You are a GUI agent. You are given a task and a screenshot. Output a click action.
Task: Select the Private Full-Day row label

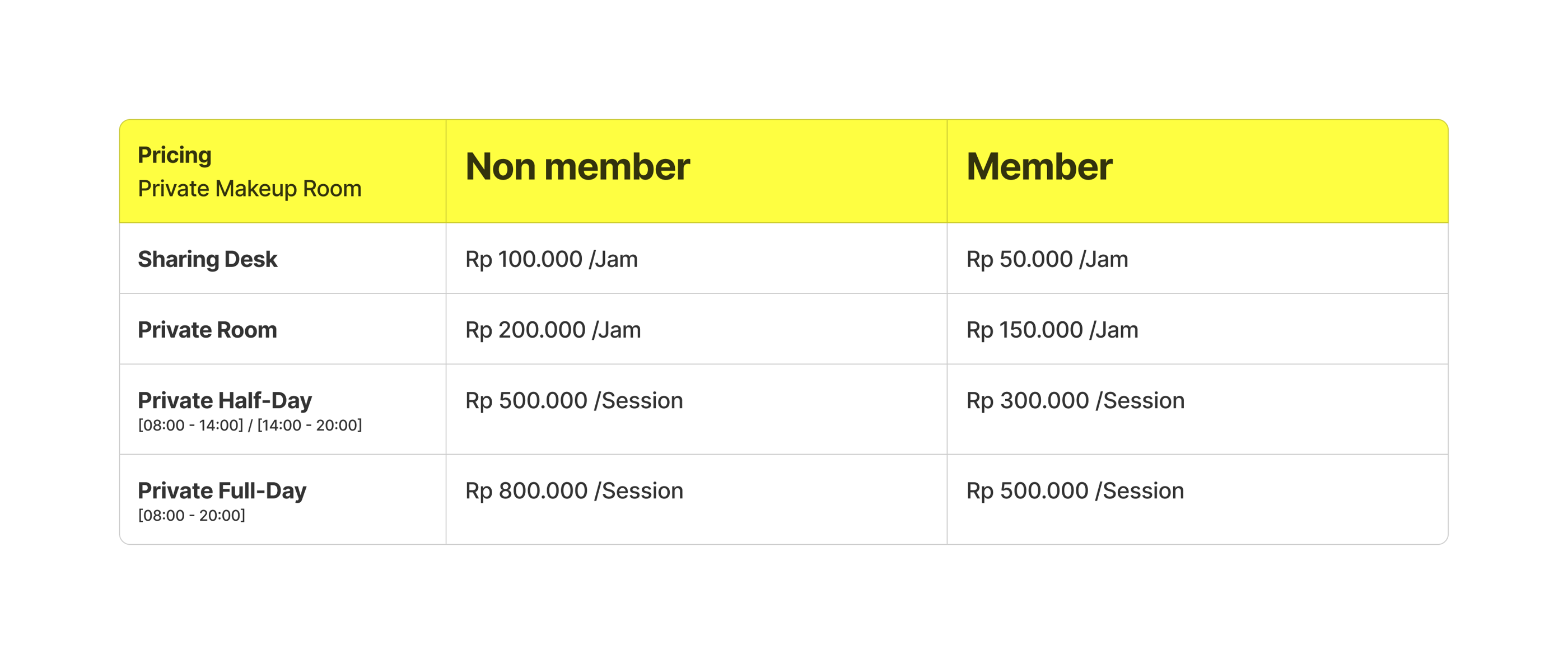point(222,490)
